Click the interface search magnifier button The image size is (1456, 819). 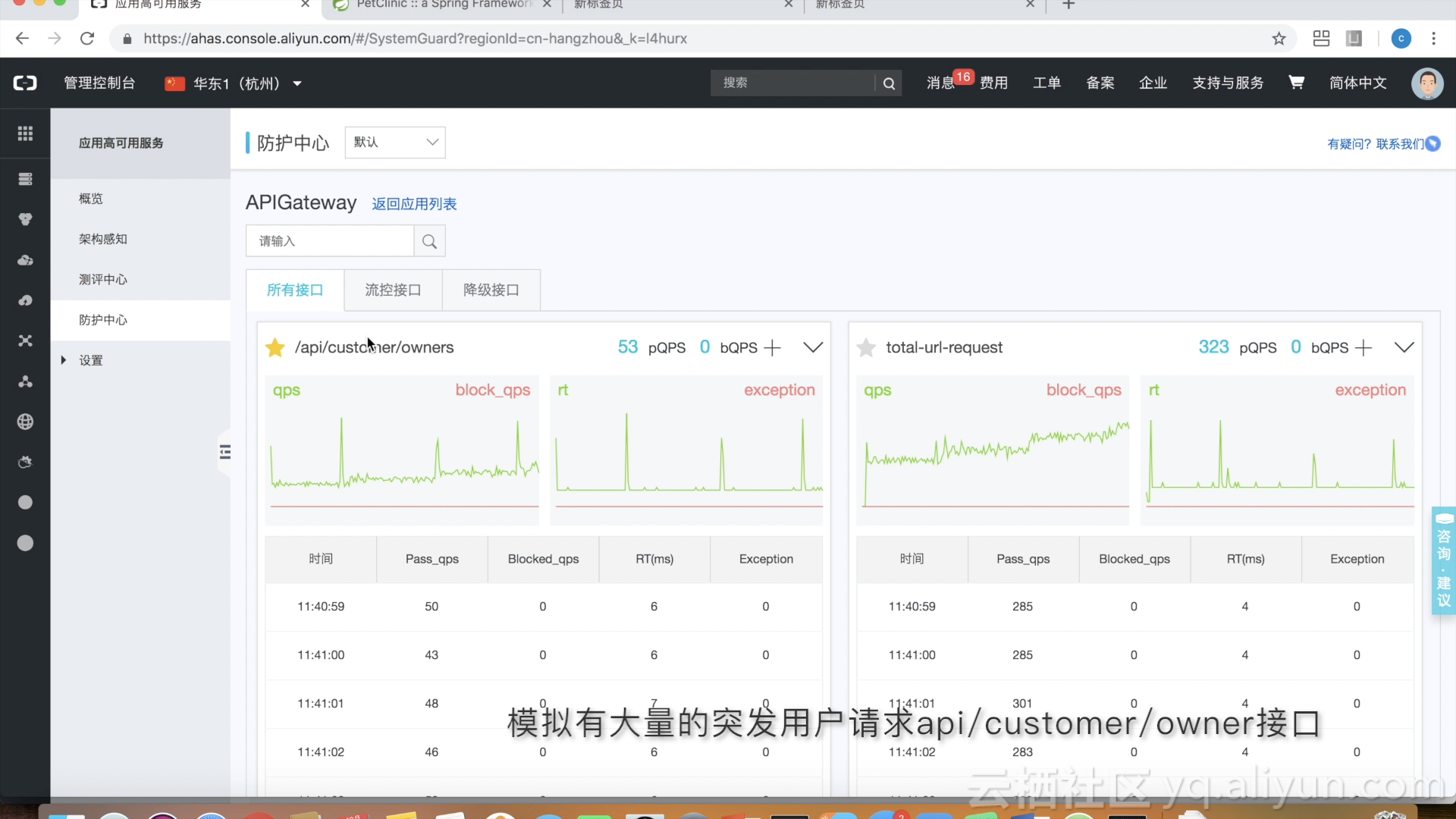tap(429, 241)
